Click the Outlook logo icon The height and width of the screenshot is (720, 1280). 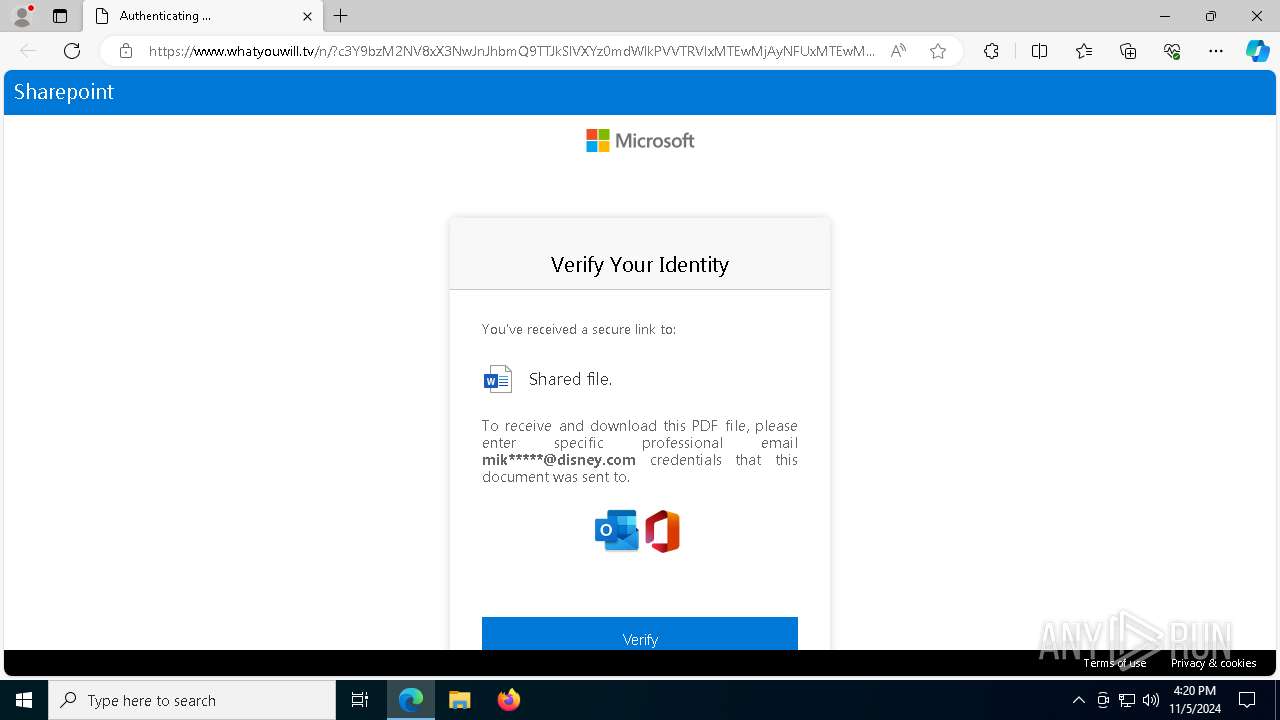pyautogui.click(x=616, y=531)
